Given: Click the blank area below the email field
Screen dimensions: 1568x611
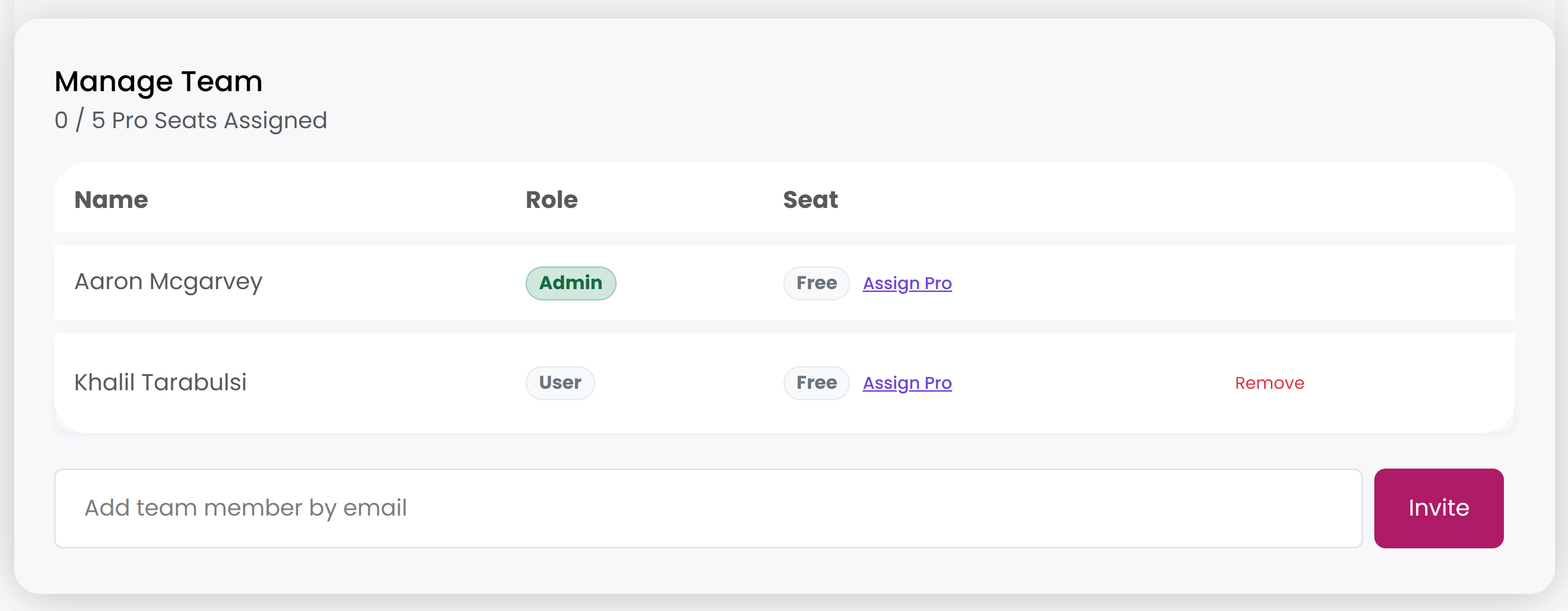Looking at the screenshot, I should coord(707,572).
